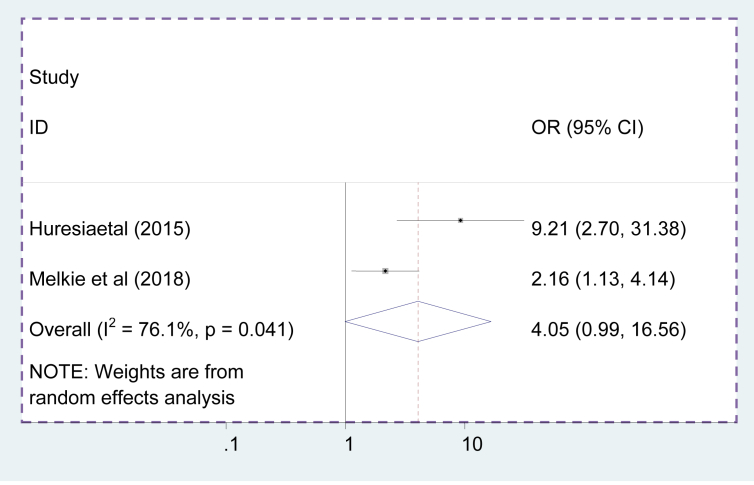The width and height of the screenshot is (754, 485).
Task: Click the Huresiaetal (2015) point estimate marker
Action: pos(460,220)
